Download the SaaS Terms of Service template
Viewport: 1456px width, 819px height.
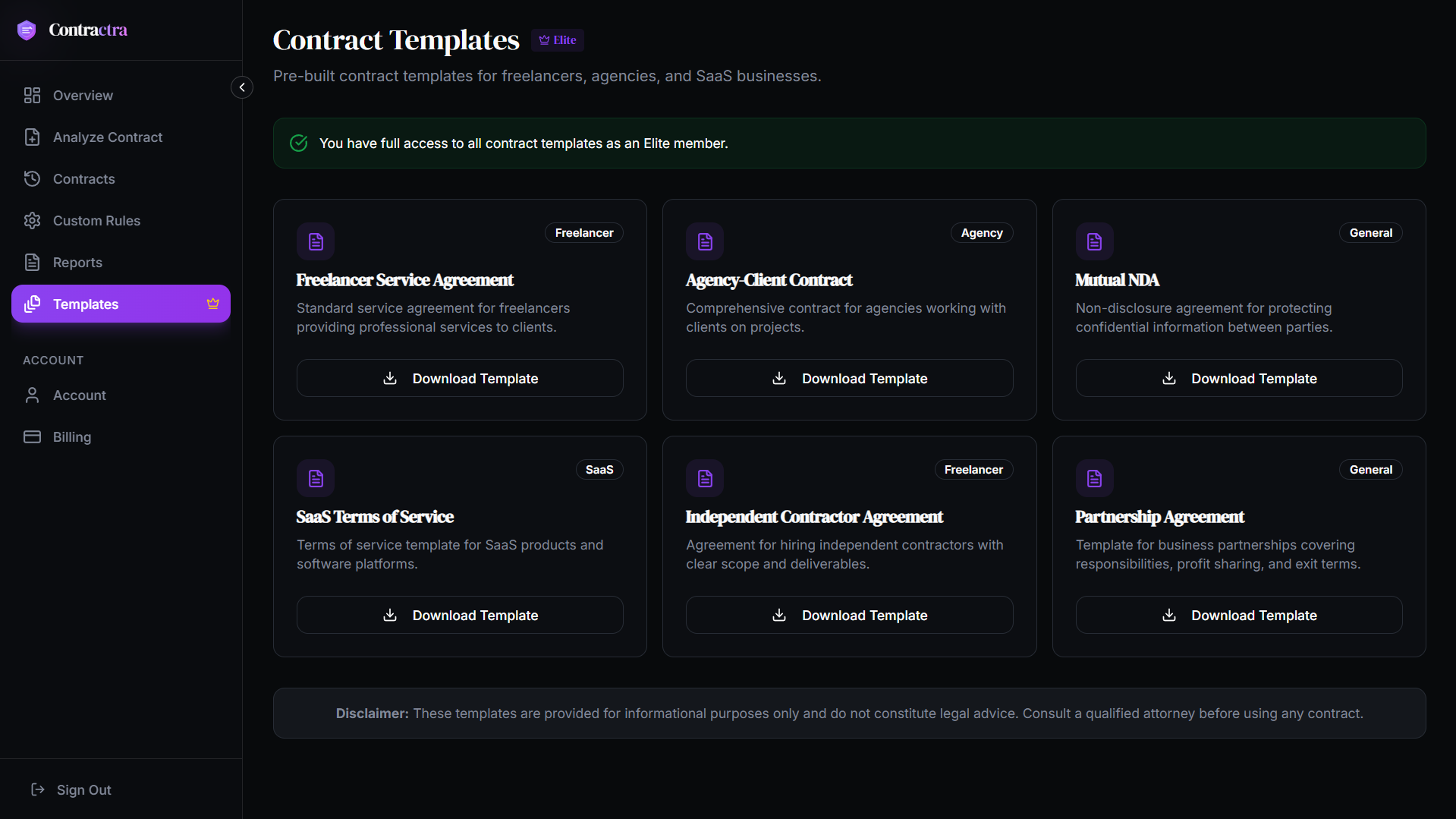coord(460,615)
